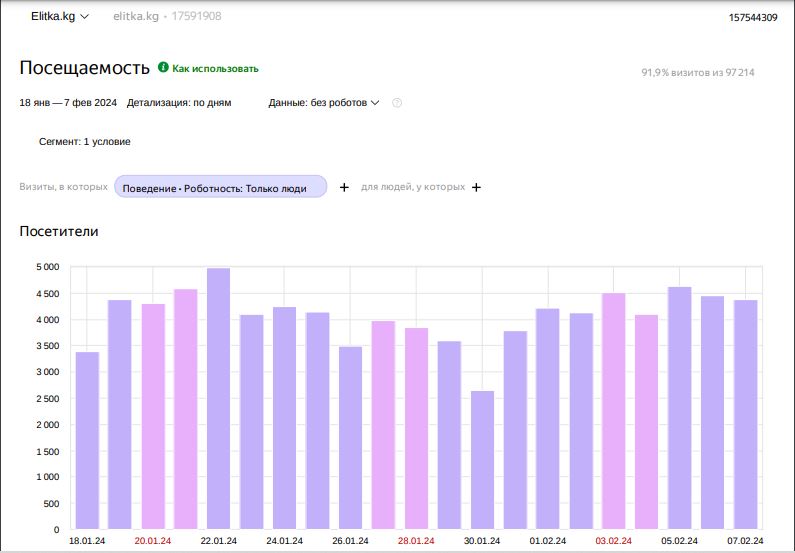The width and height of the screenshot is (795, 553).
Task: Open Сегмент: 1 условие selector
Action: (x=85, y=141)
